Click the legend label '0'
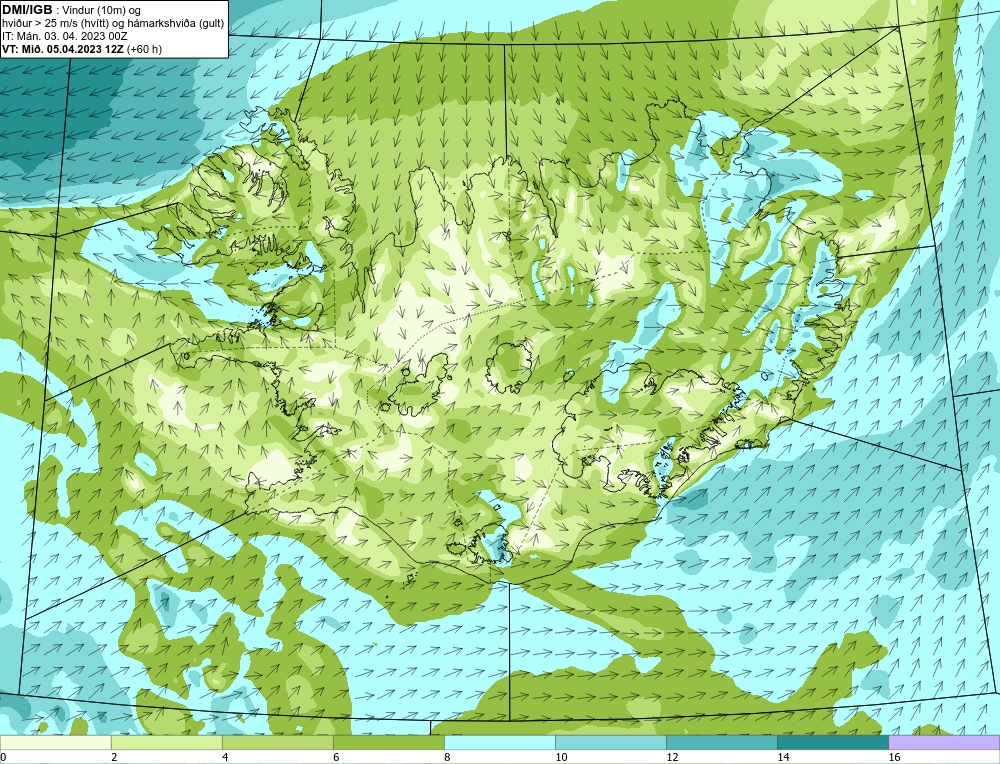Screen dimensions: 1000x764 point(4,757)
